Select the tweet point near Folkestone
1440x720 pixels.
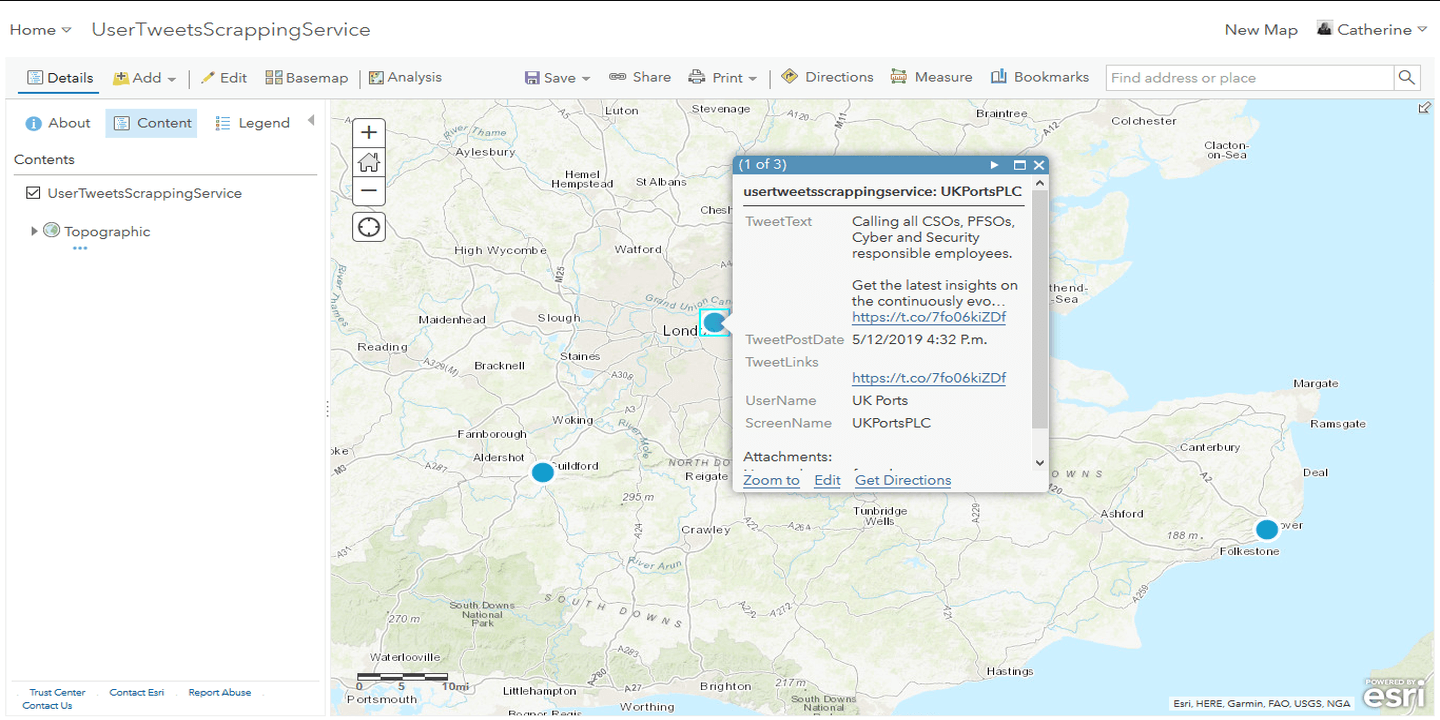1267,530
